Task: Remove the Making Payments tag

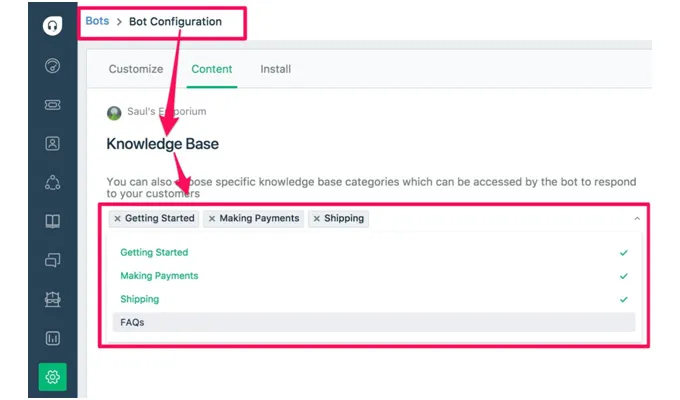Action: coord(212,218)
